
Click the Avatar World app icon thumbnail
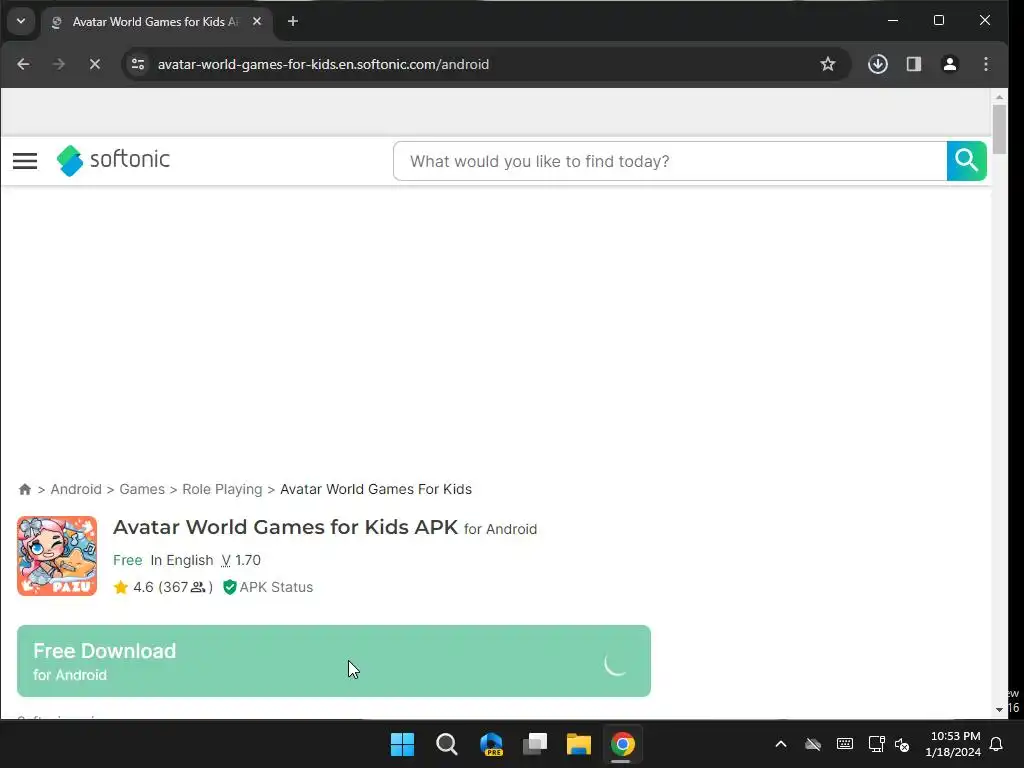[57, 556]
